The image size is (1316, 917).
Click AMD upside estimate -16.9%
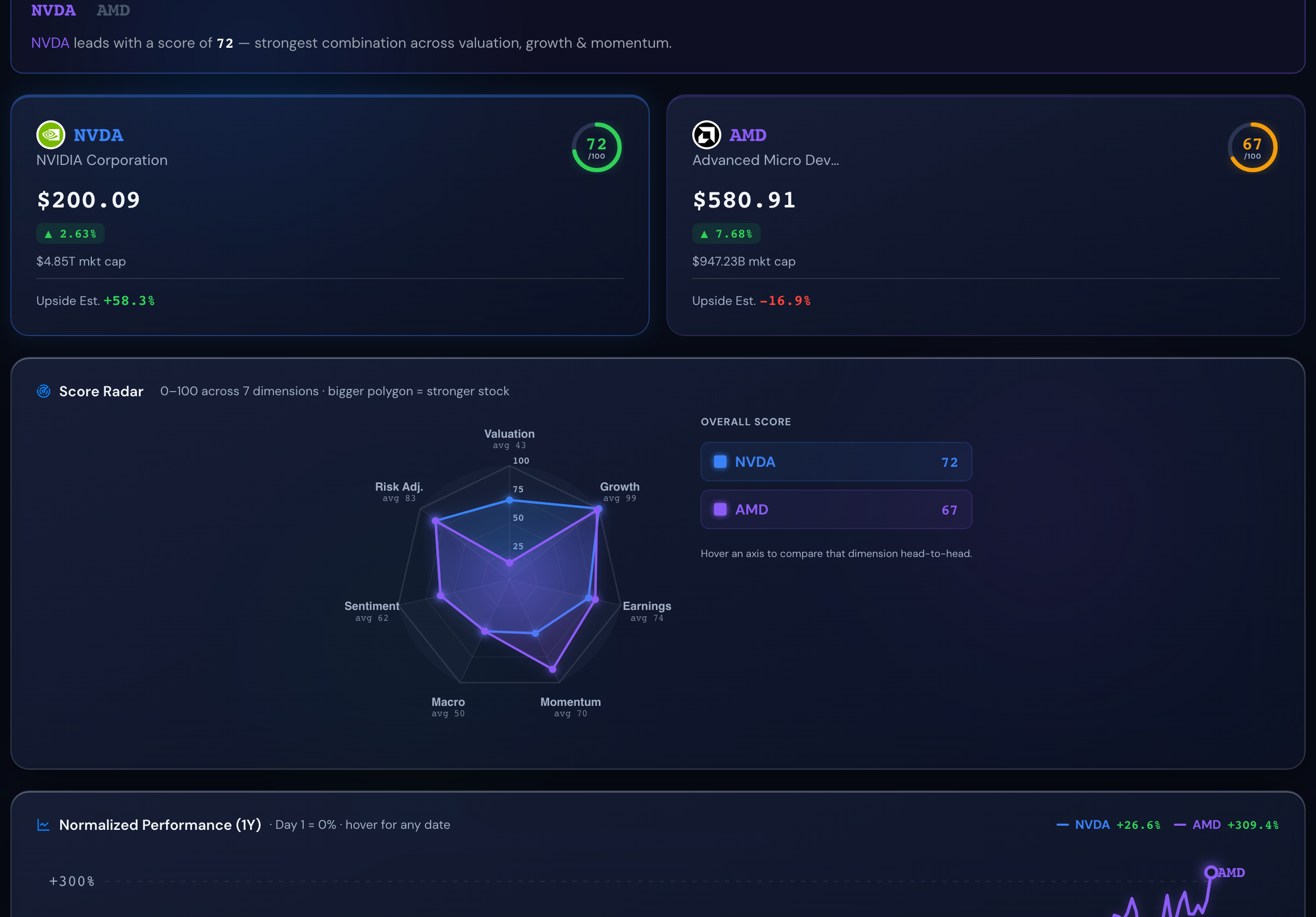point(785,301)
